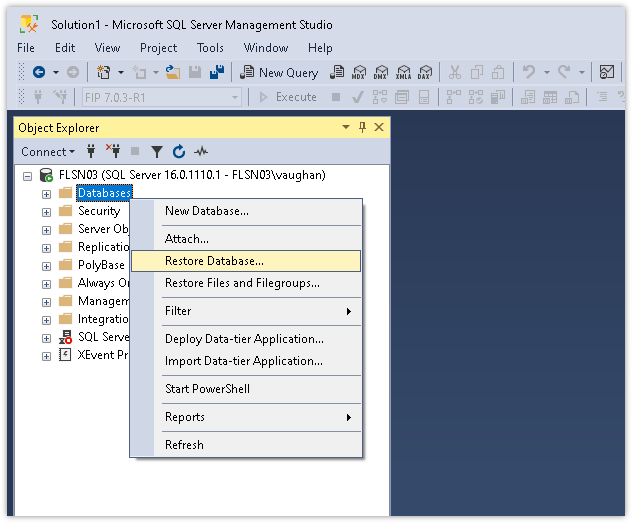Open the Project menu
Image resolution: width=632 pixels, height=523 pixels.
158,48
